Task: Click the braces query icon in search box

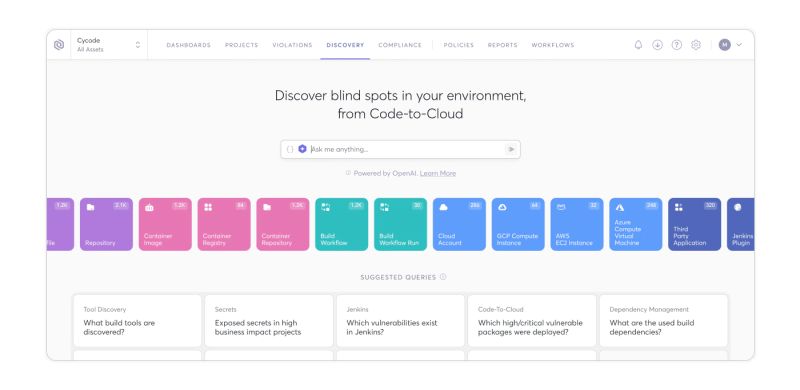Action: 290,149
